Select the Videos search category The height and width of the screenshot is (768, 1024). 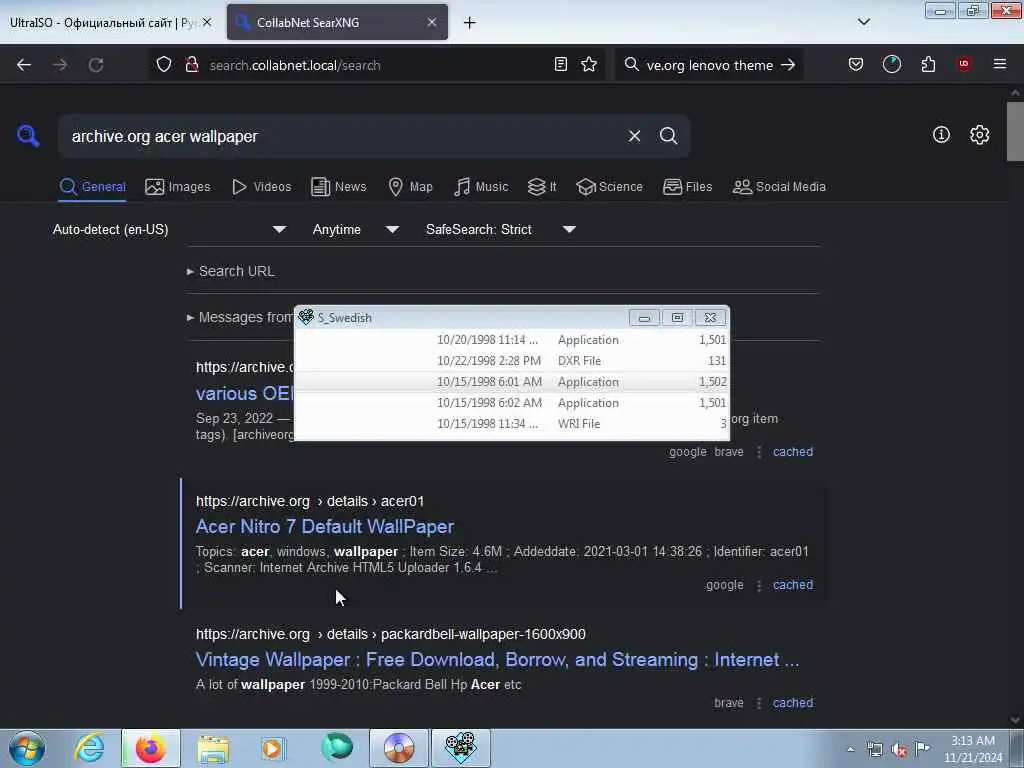[x=261, y=187]
